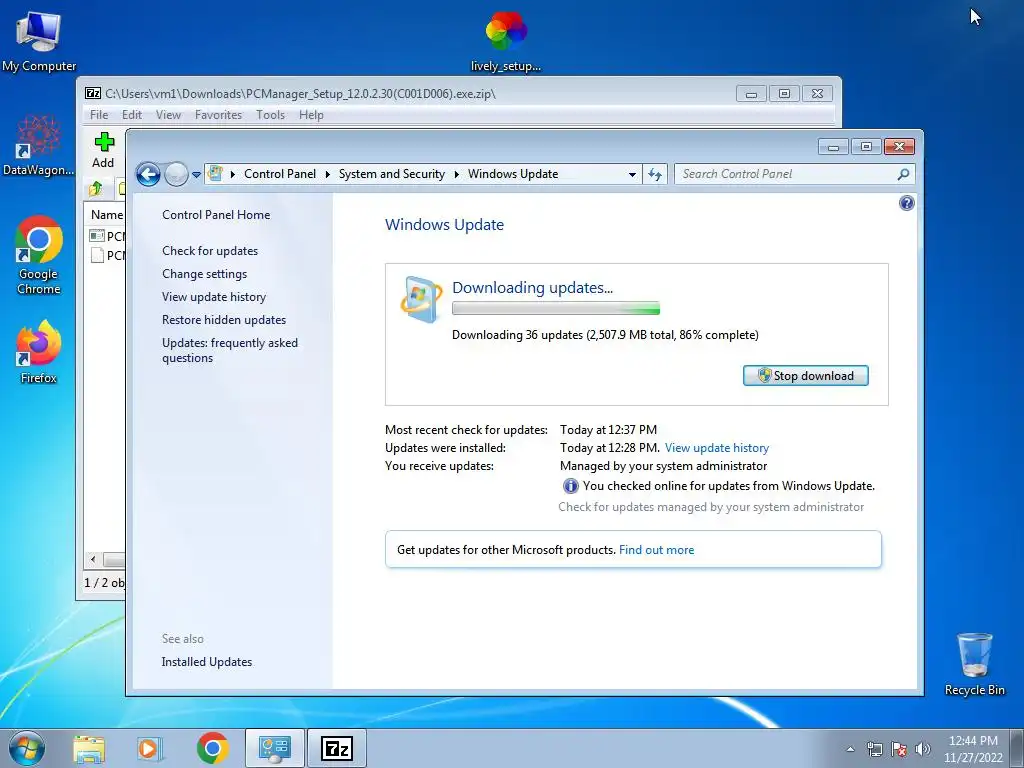Switch to Control Panel taskbar button
The image size is (1024, 768).
[274, 748]
